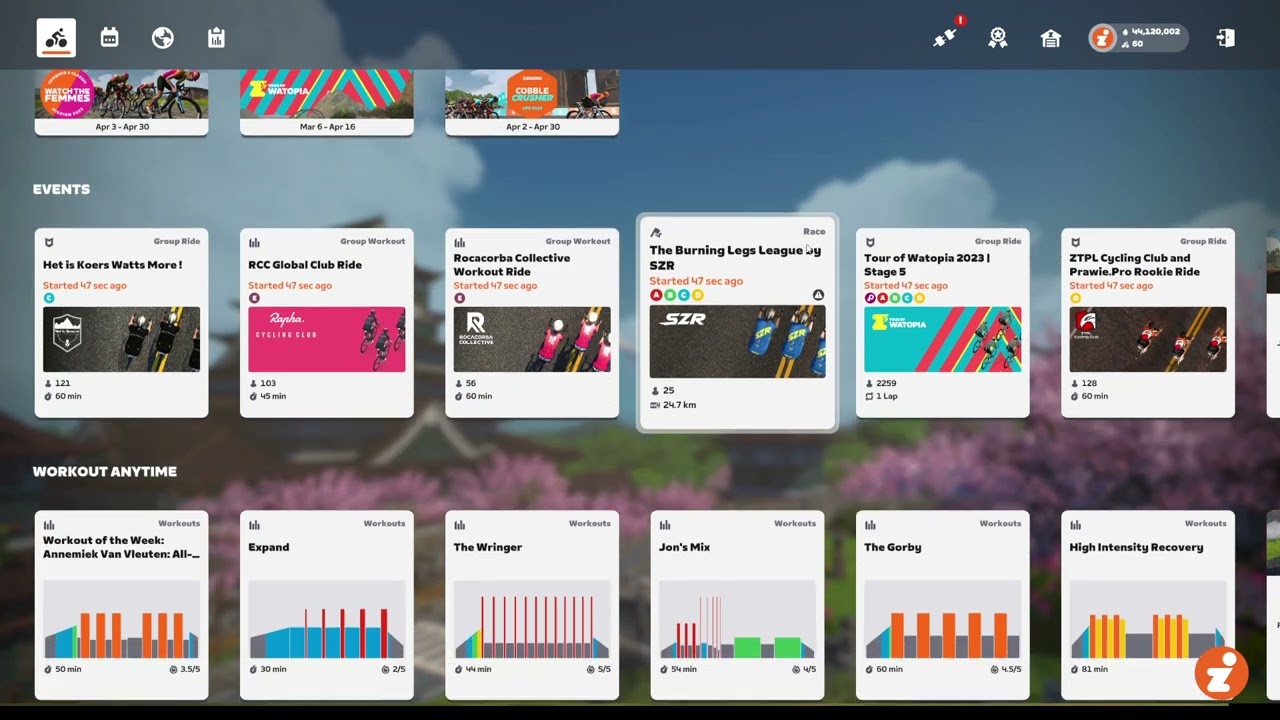Open the 'Expand' workout graph

pyautogui.click(x=327, y=619)
